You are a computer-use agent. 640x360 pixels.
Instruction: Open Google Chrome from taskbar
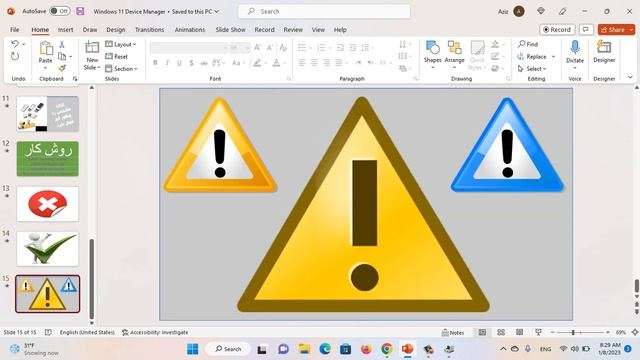pyautogui.click(x=387, y=349)
